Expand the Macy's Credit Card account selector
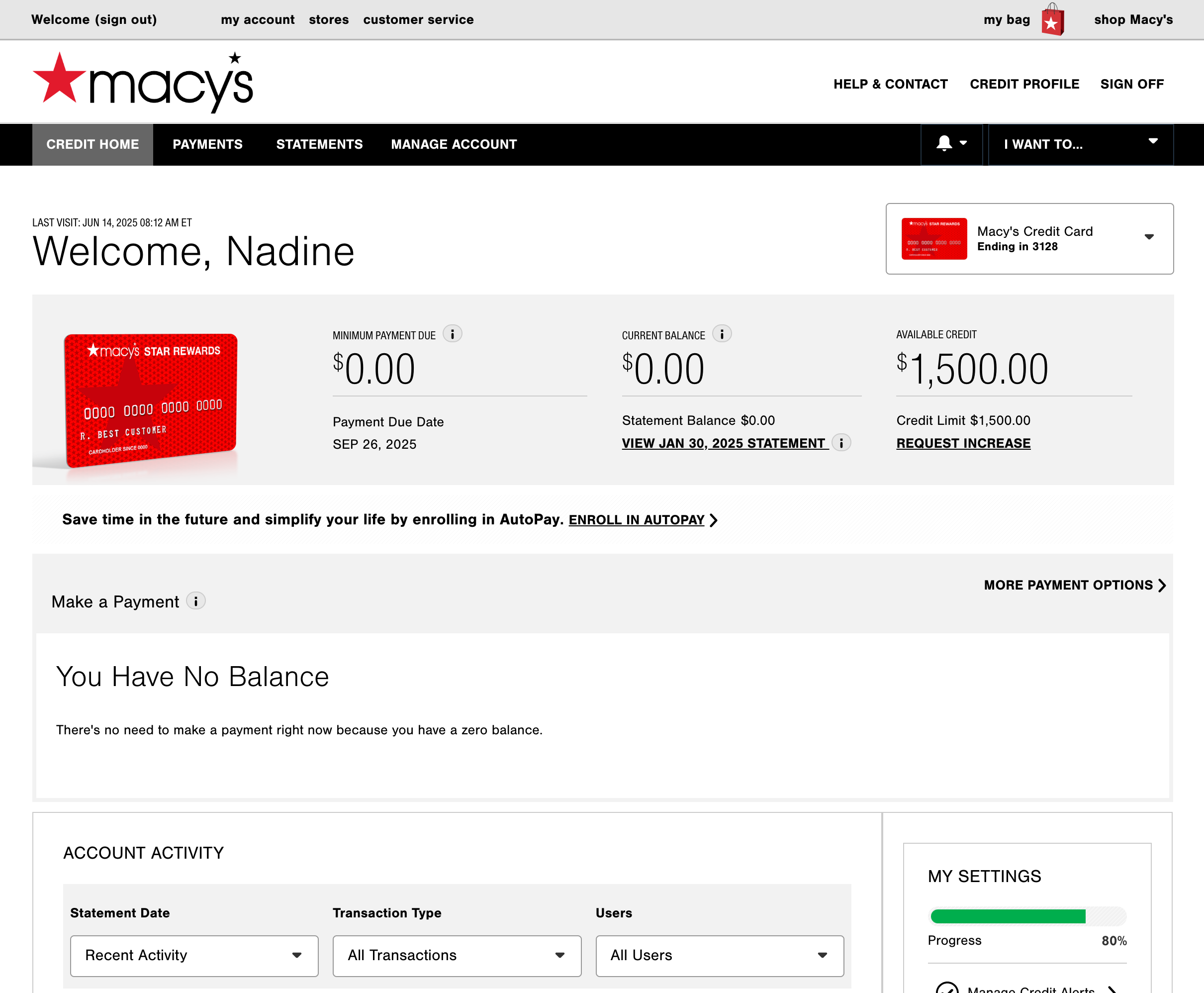Viewport: 1204px width, 993px height. (1029, 238)
